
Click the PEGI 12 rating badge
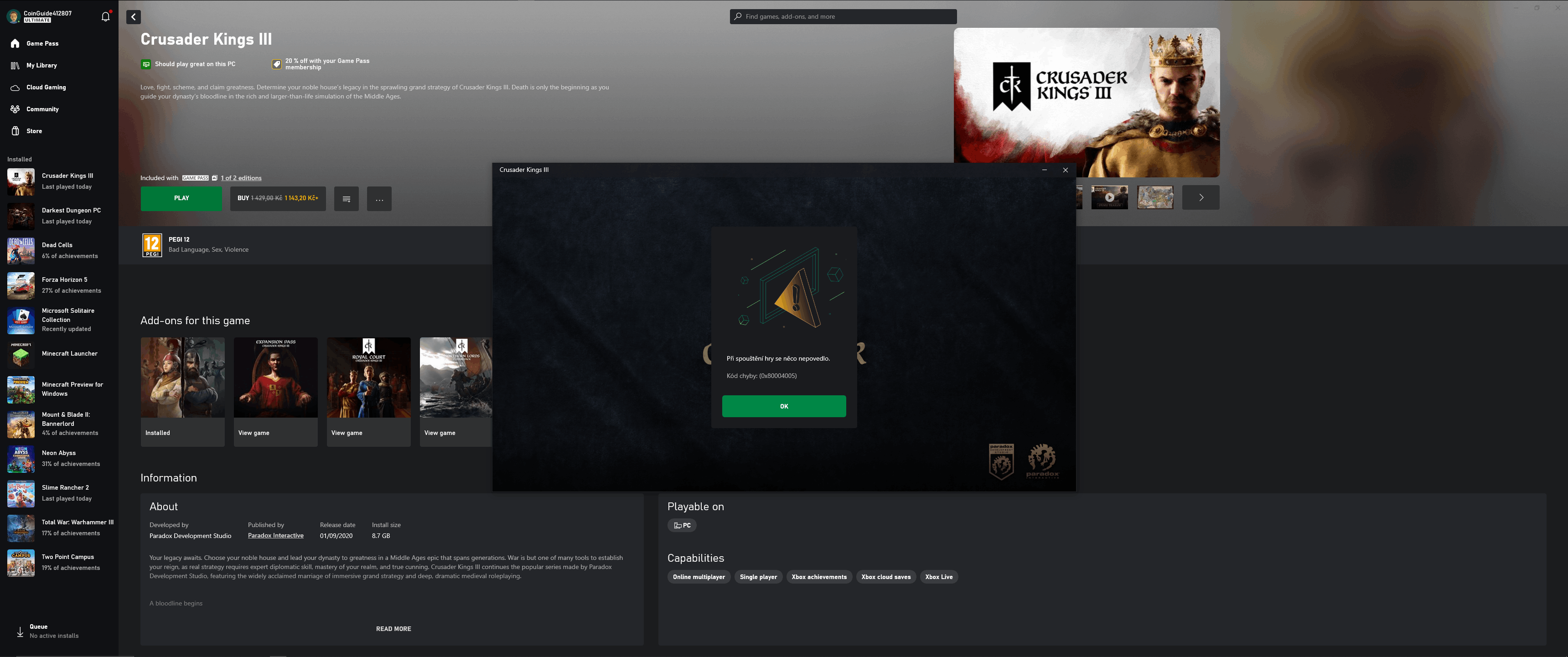(x=152, y=245)
